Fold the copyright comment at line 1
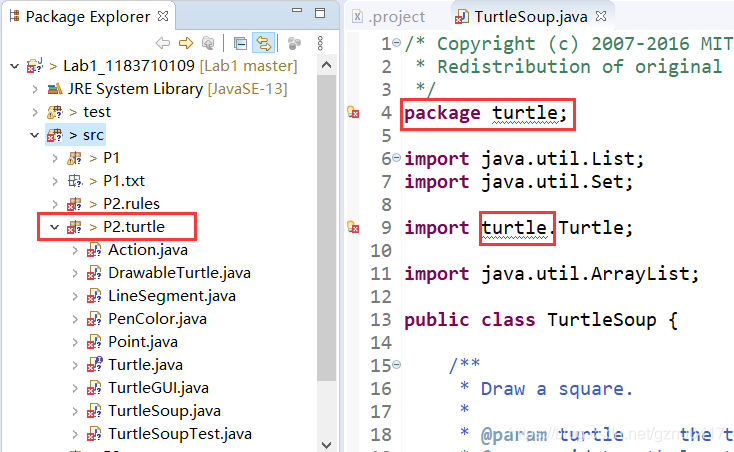 tap(396, 43)
